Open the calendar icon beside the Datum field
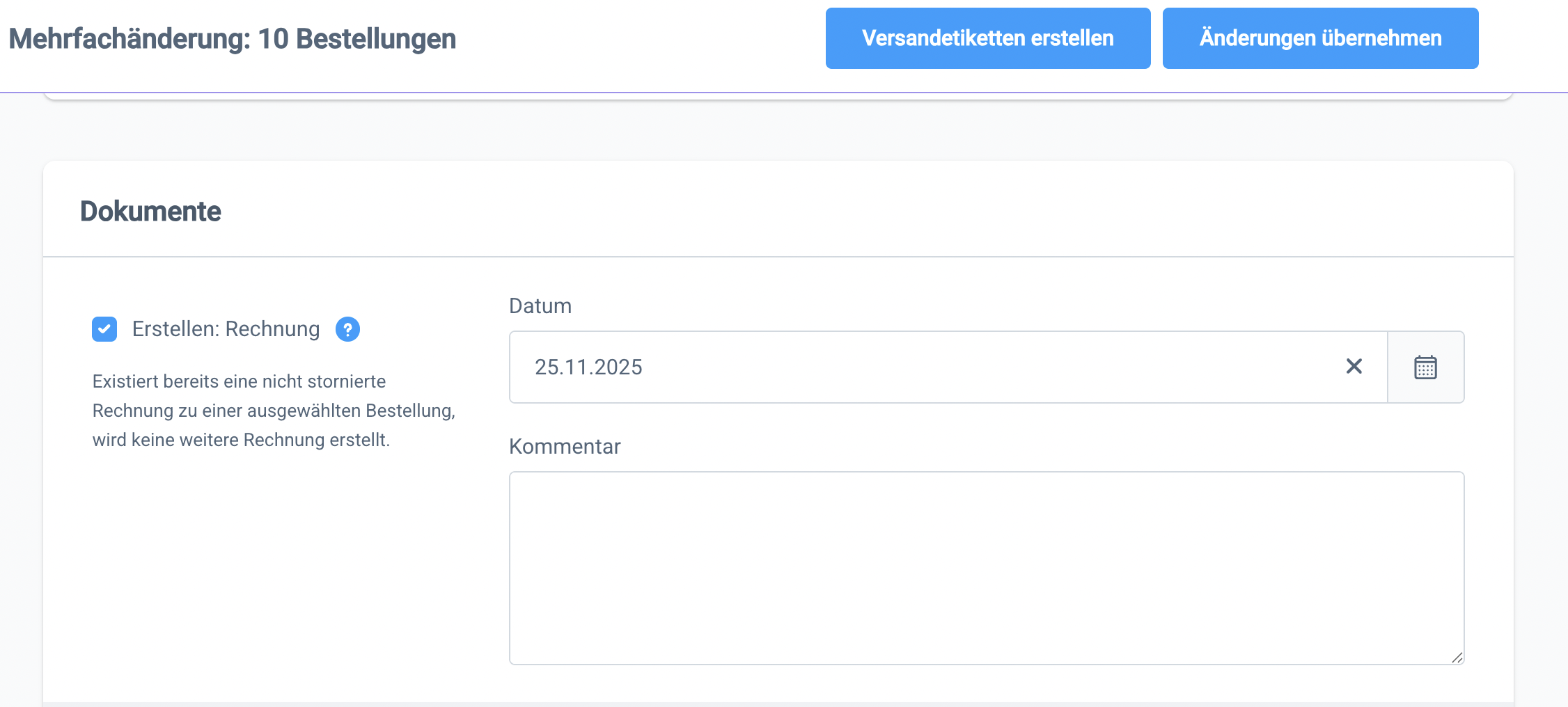Image resolution: width=1568 pixels, height=707 pixels. [1425, 367]
